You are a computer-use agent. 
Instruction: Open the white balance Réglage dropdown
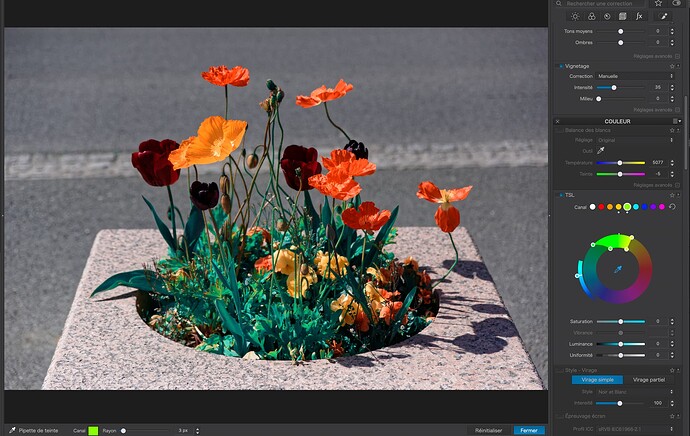[635, 140]
